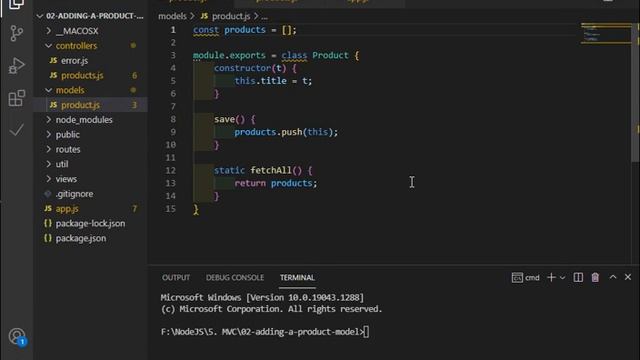Create a new terminal with plus icon
This screenshot has width=640, height=360.
(551, 278)
